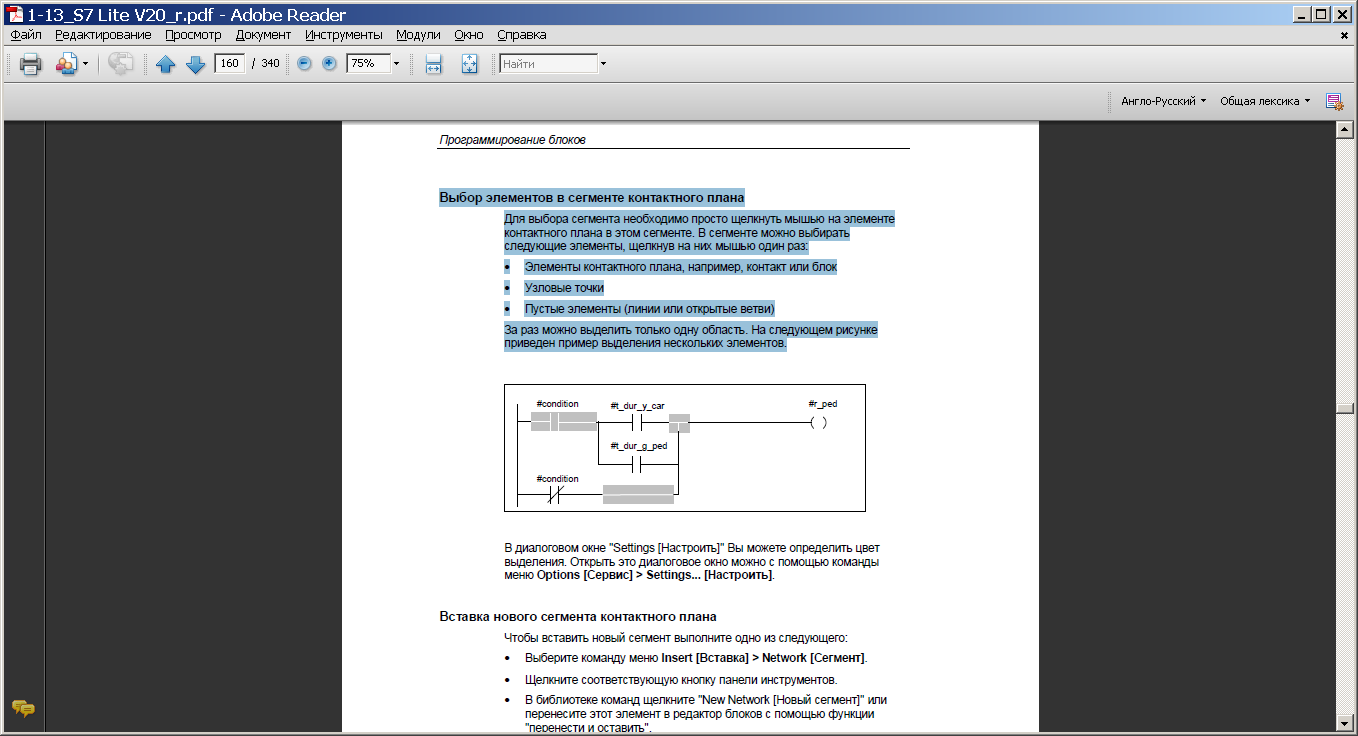Go to previous page with up arrow
Viewport: 1358px width, 736px height.
[166, 64]
